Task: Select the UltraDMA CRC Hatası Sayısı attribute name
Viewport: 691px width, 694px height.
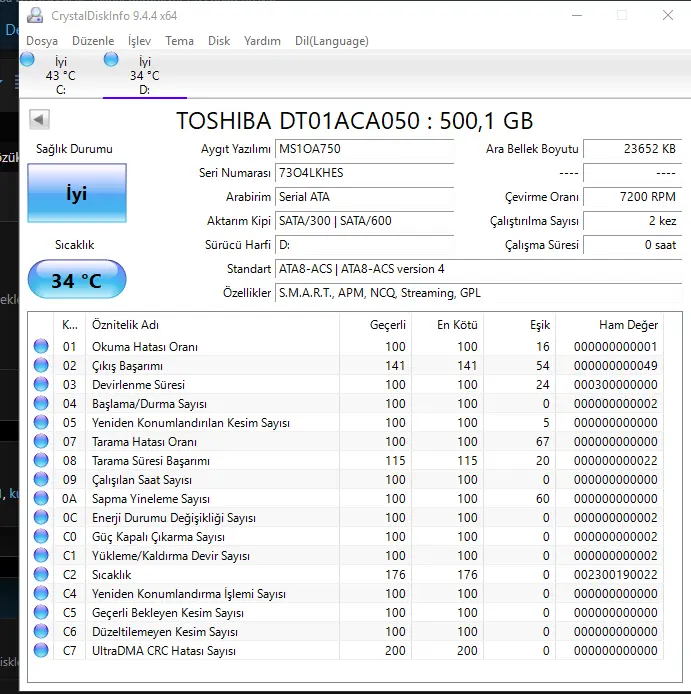Action: (x=164, y=651)
